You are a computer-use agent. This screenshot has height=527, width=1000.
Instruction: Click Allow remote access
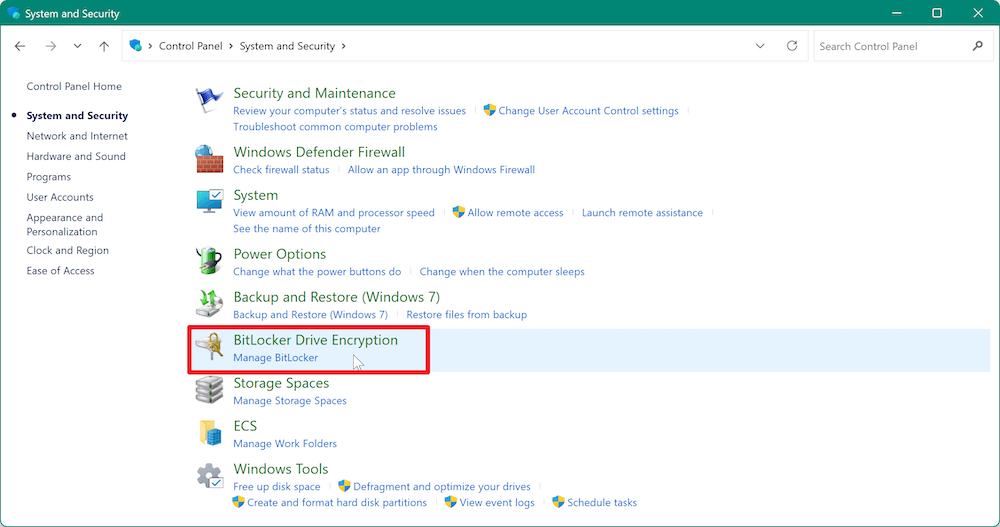coord(515,213)
